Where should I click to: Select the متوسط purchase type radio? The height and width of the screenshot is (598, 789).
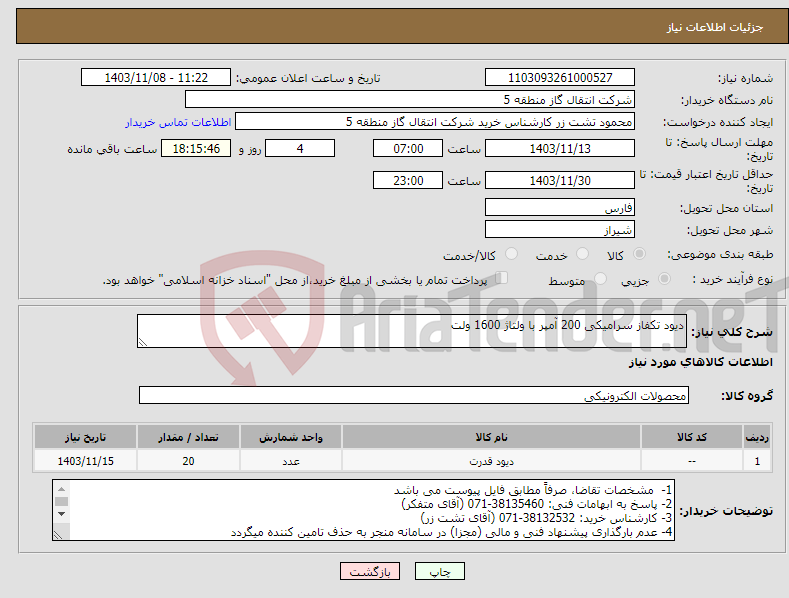[600, 279]
